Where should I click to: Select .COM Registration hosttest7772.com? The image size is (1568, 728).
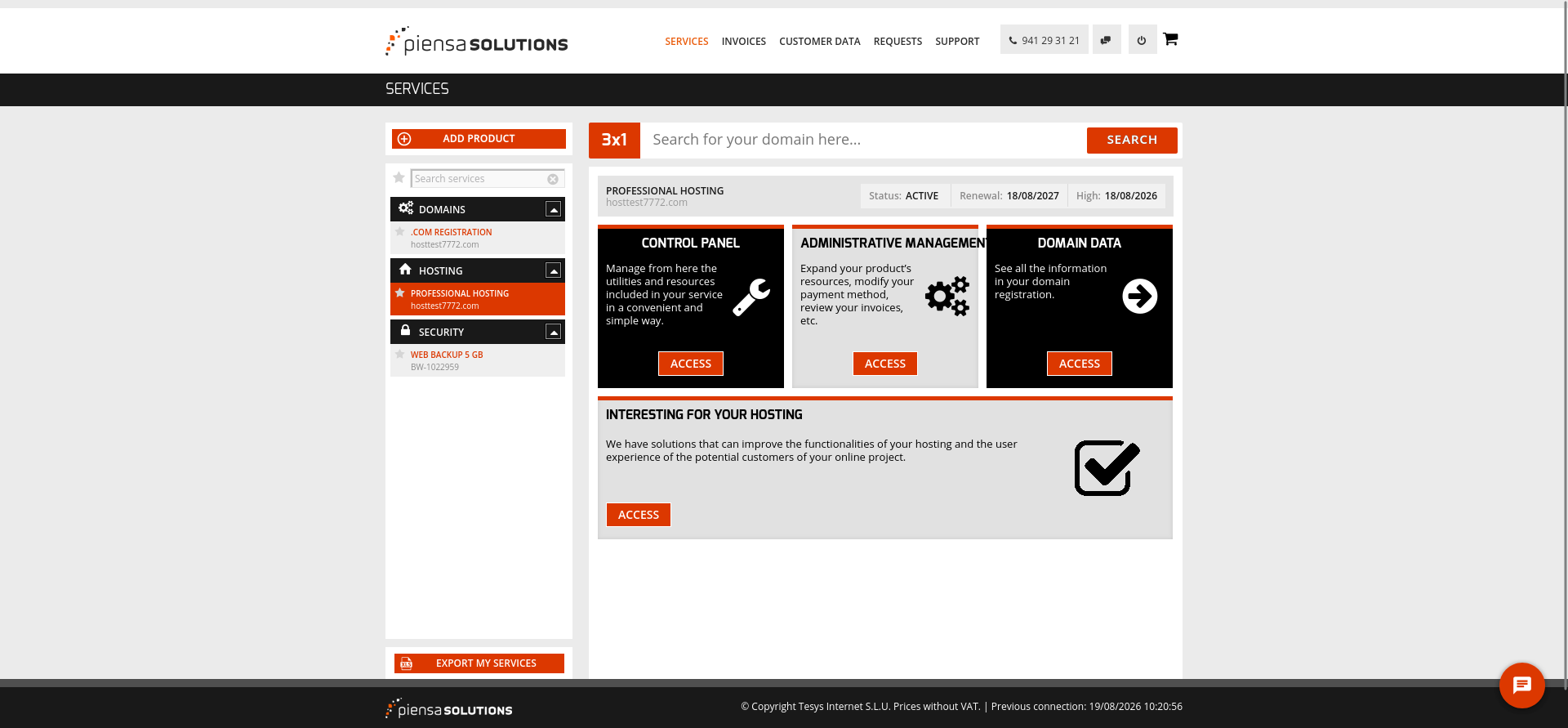pos(478,238)
